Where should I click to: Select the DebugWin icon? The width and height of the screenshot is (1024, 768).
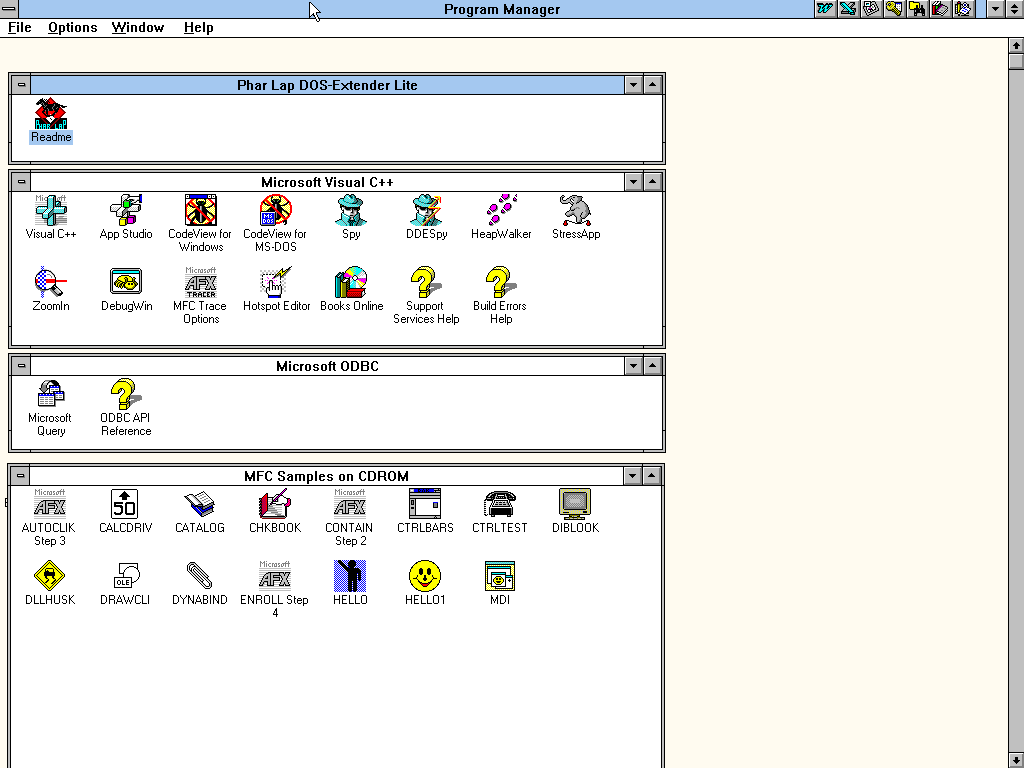[x=126, y=281]
